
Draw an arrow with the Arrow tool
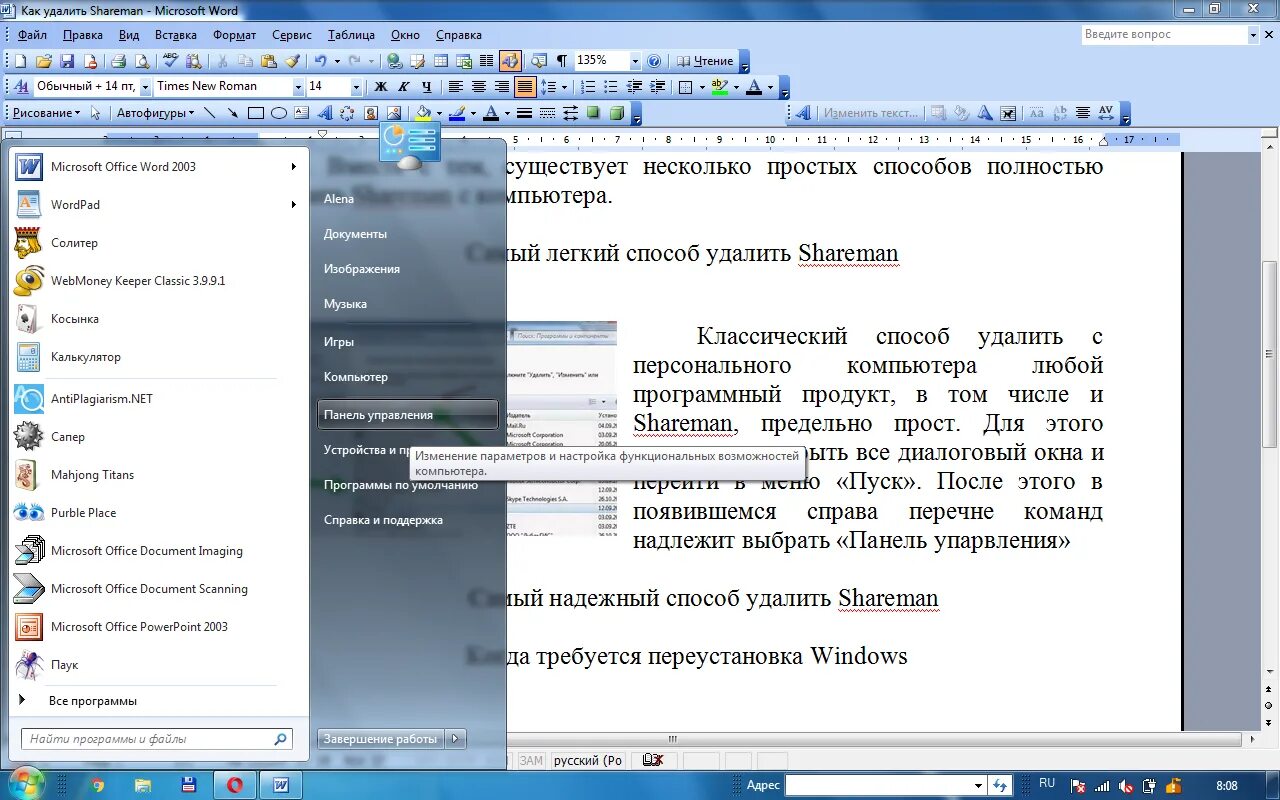tap(232, 113)
